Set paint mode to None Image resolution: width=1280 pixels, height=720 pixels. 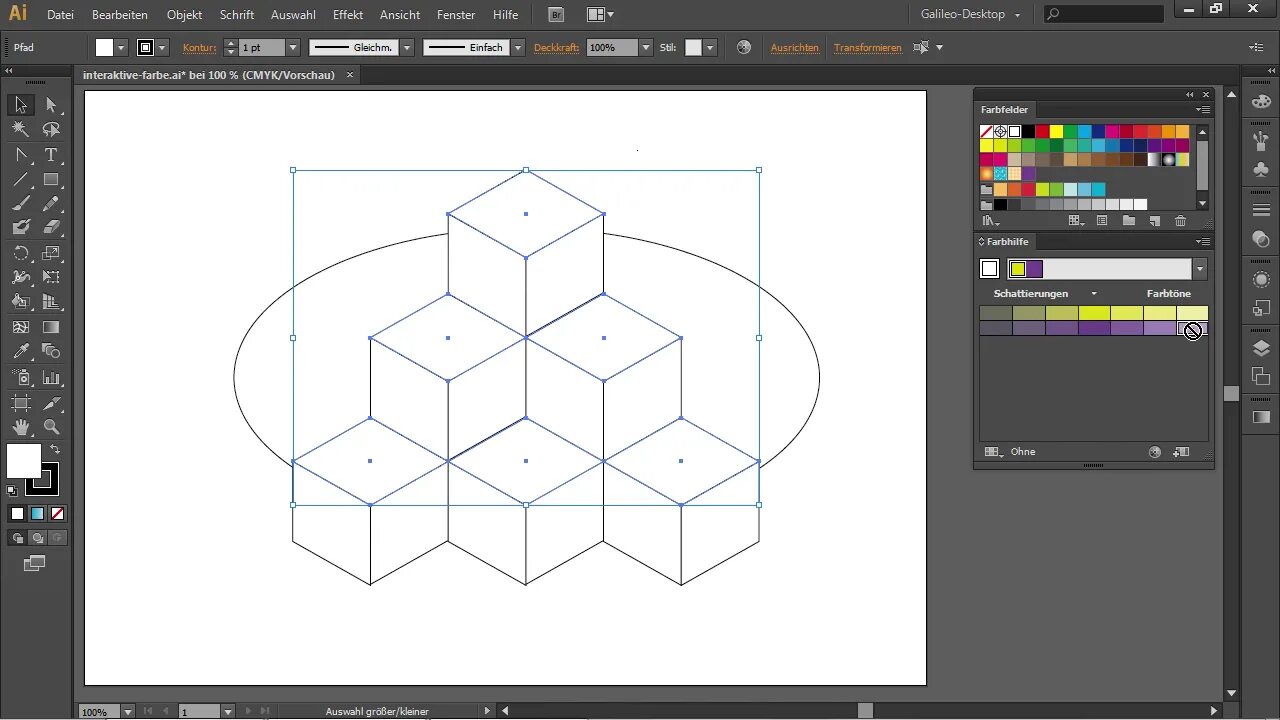pos(57,514)
